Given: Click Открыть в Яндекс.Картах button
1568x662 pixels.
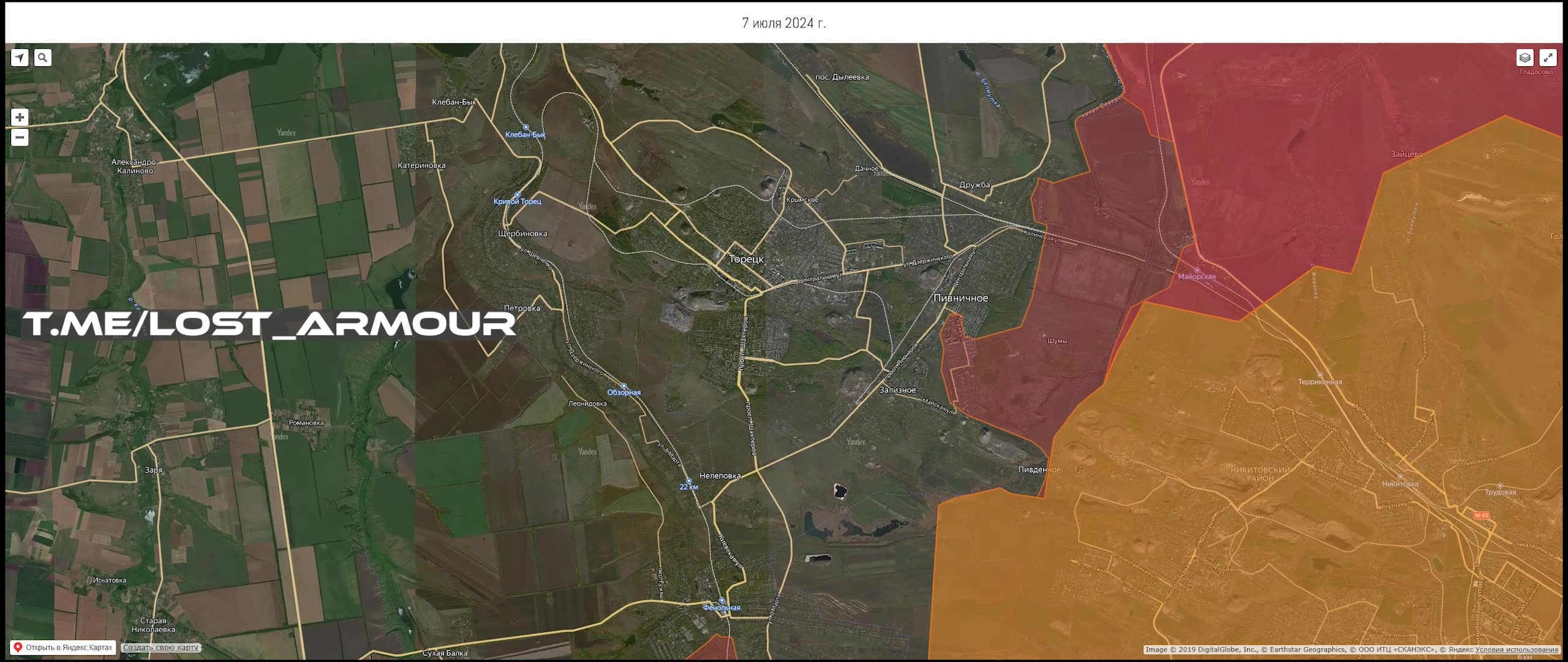Looking at the screenshot, I should tap(64, 647).
